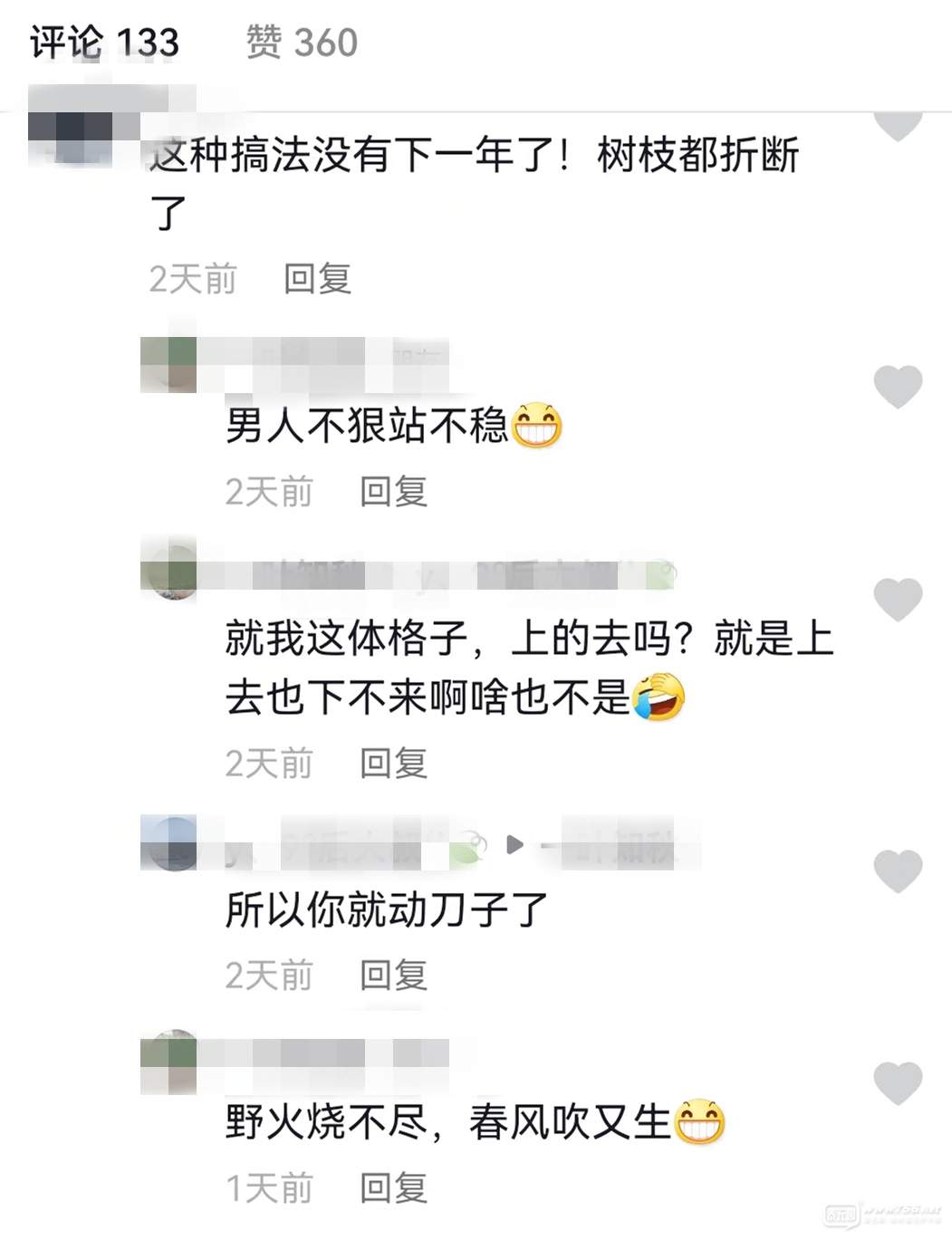
Task: Heart the 野火烧不尽 comment
Action: click(898, 1083)
